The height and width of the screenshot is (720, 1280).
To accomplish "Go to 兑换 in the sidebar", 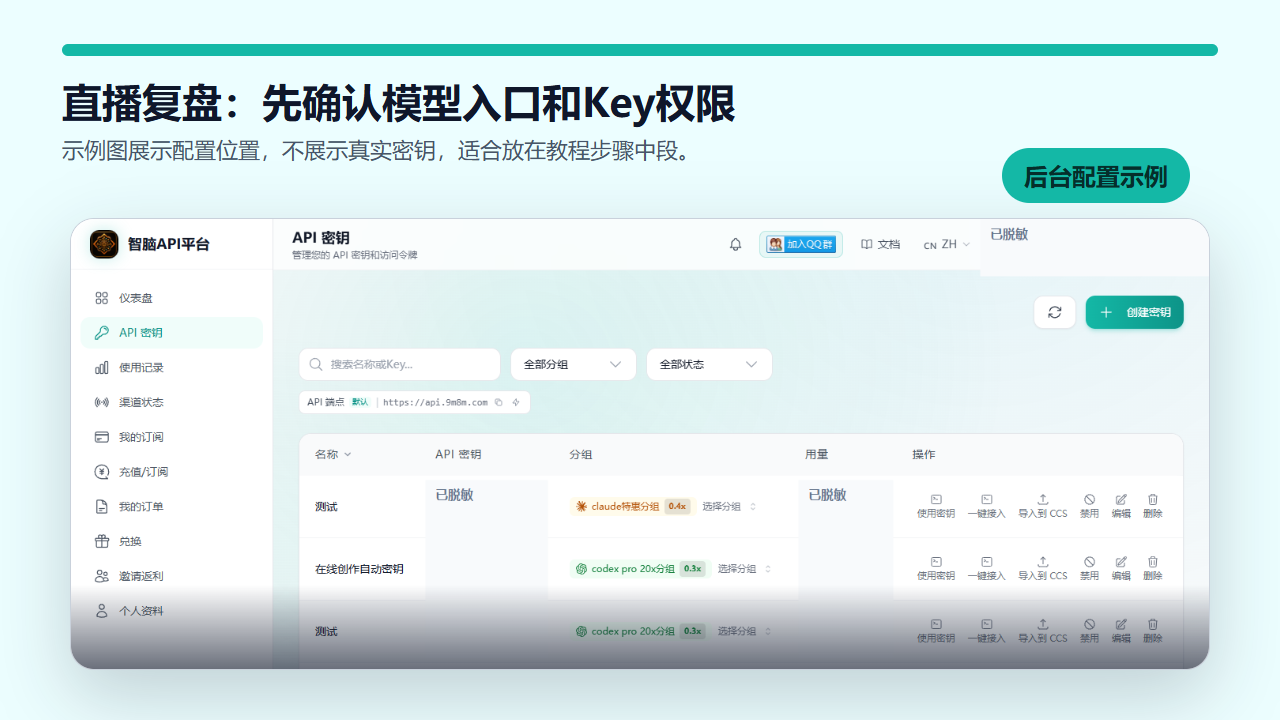I will click(171, 541).
